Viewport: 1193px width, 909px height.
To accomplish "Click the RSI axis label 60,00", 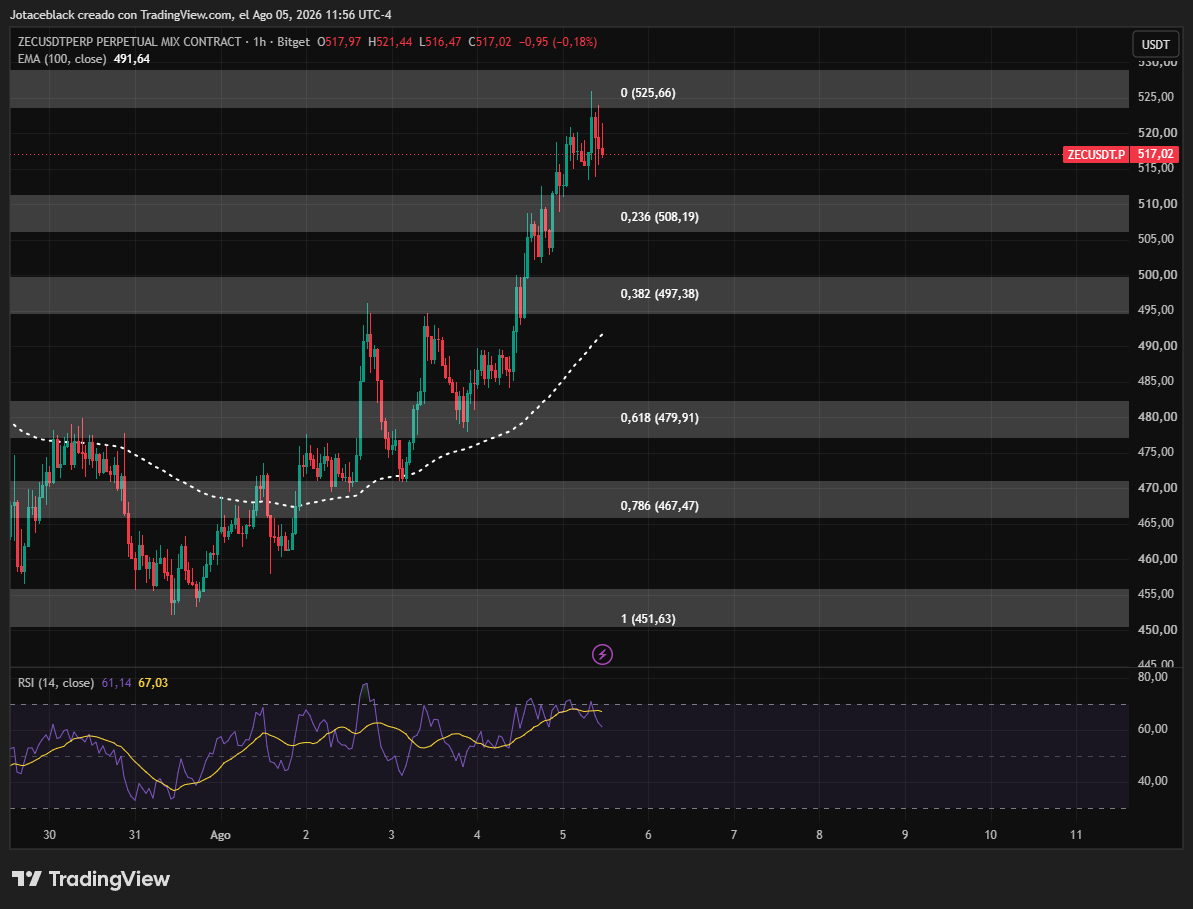I will point(1151,729).
